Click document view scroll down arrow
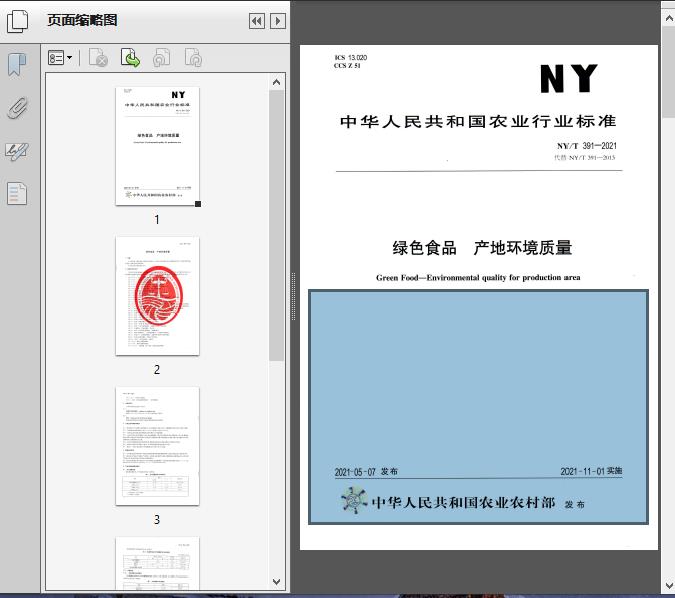The width and height of the screenshot is (675, 598). (x=669, y=586)
